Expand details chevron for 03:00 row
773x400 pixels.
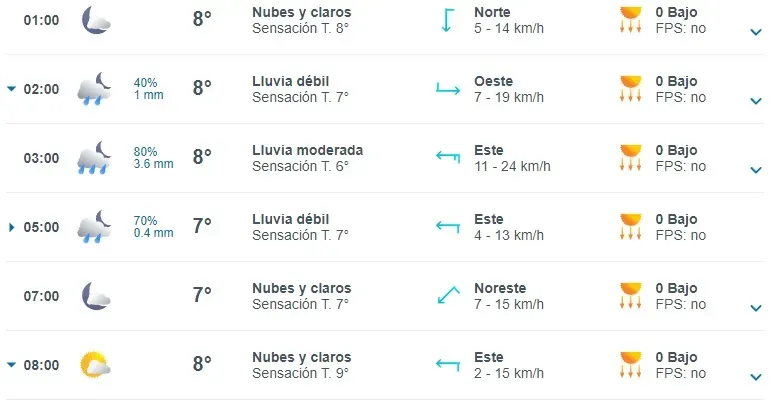pyautogui.click(x=756, y=170)
